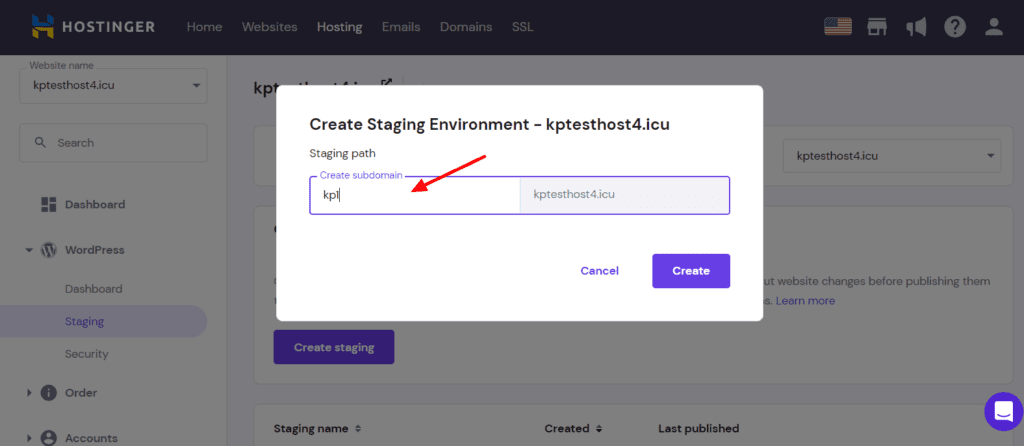Open Domains in top navigation
This screenshot has width=1024, height=446.
point(466,27)
